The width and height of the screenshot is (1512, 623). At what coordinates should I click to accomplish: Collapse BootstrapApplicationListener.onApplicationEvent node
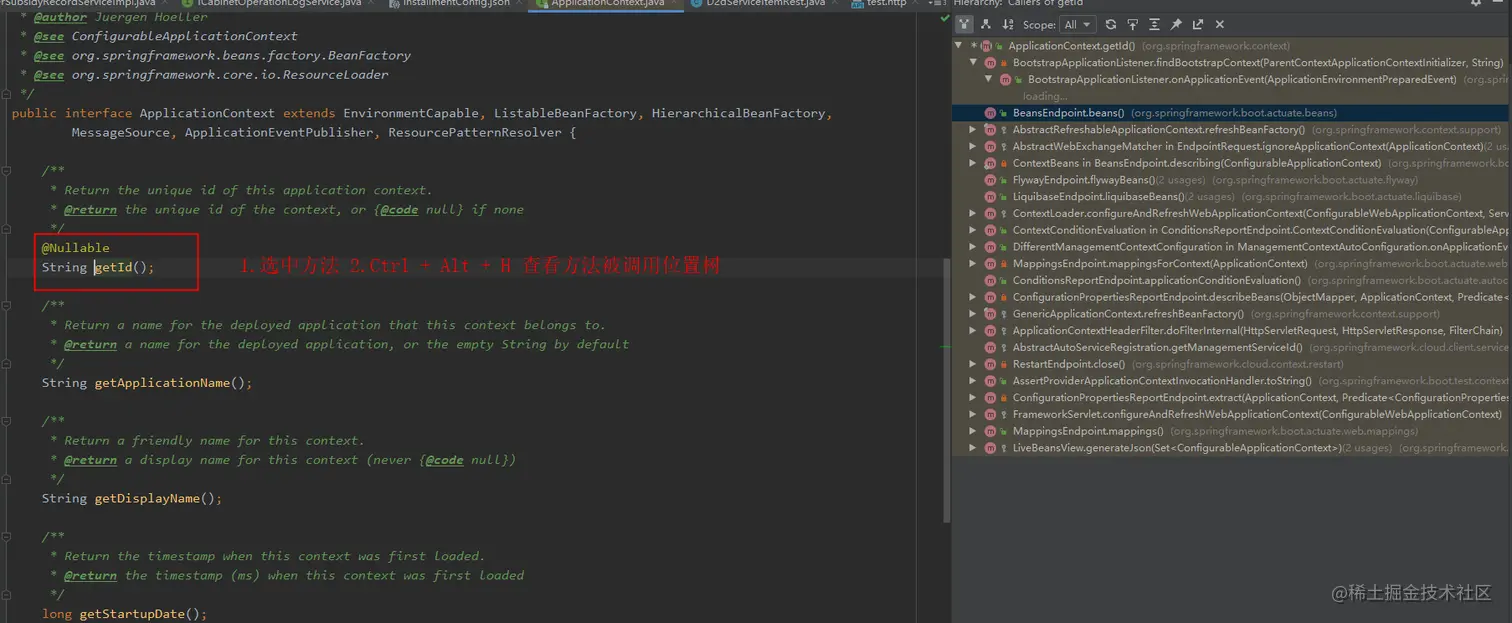(x=987, y=79)
